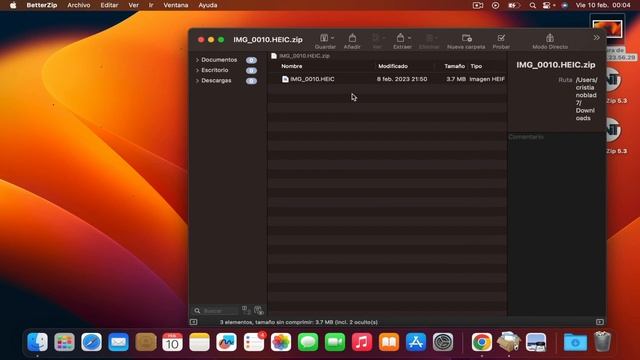Screen dimensions: 640x360
Task: Open the Guardar dropdown arrow
Action: 332,38
